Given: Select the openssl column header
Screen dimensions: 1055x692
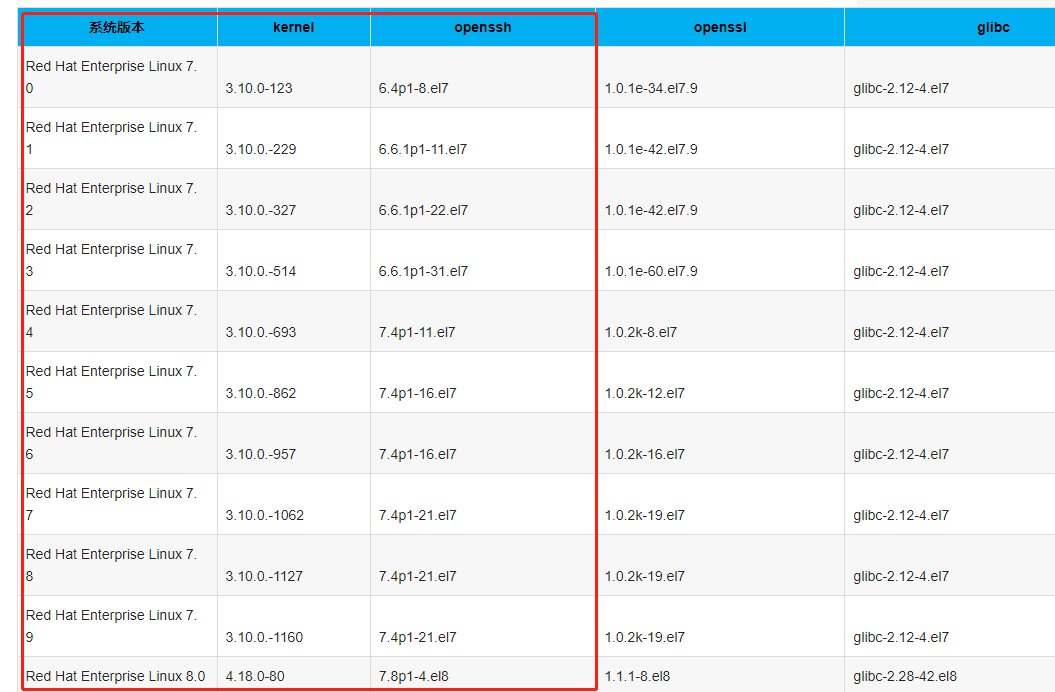Looking at the screenshot, I should (x=720, y=28).
